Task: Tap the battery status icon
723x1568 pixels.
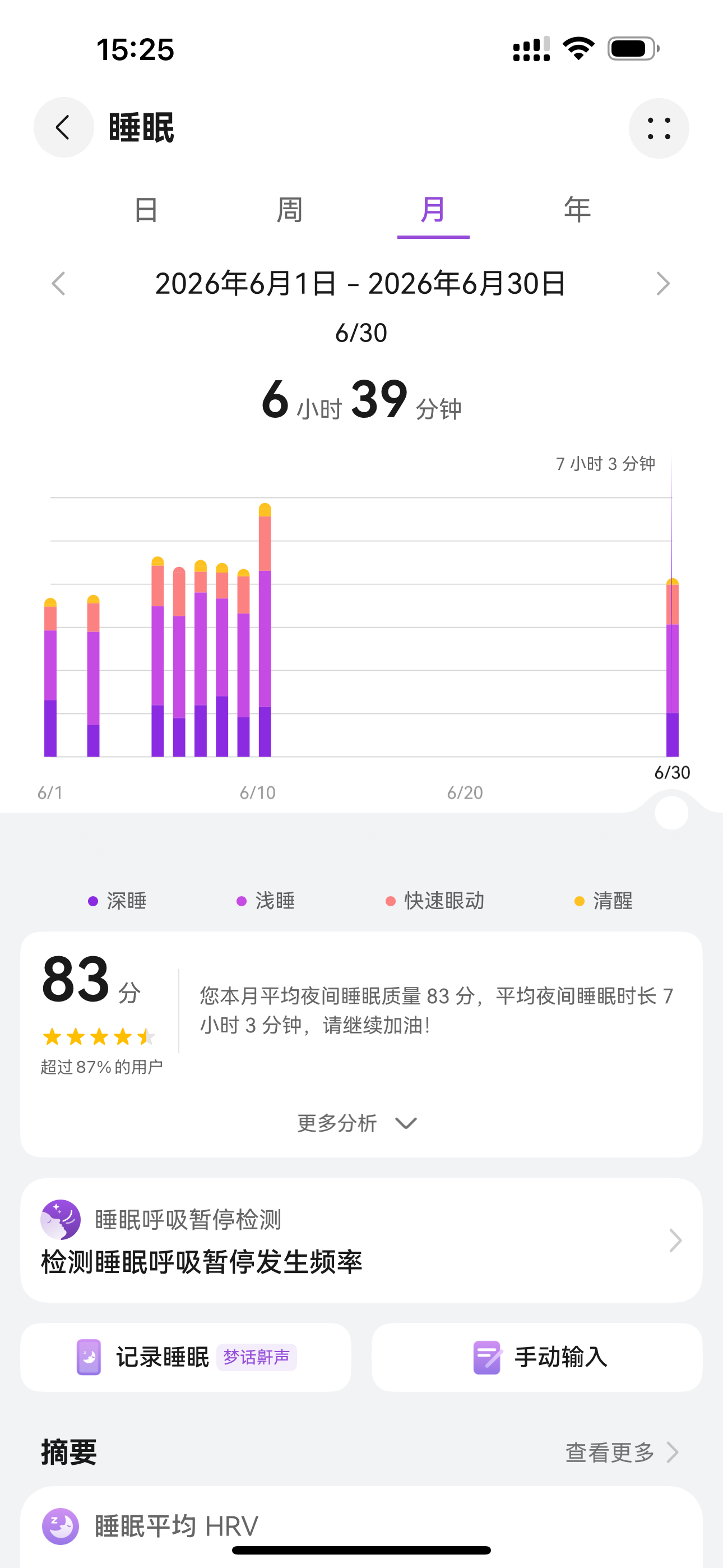Action: pyautogui.click(x=633, y=49)
